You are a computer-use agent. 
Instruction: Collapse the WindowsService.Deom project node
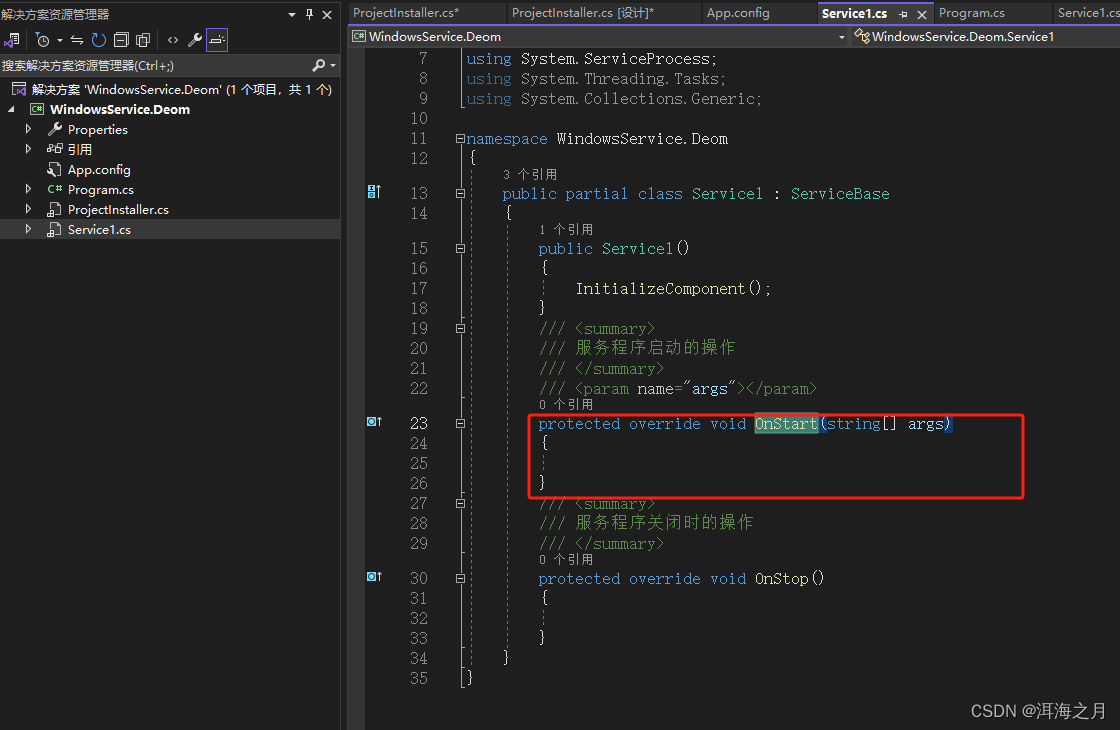[x=11, y=109]
